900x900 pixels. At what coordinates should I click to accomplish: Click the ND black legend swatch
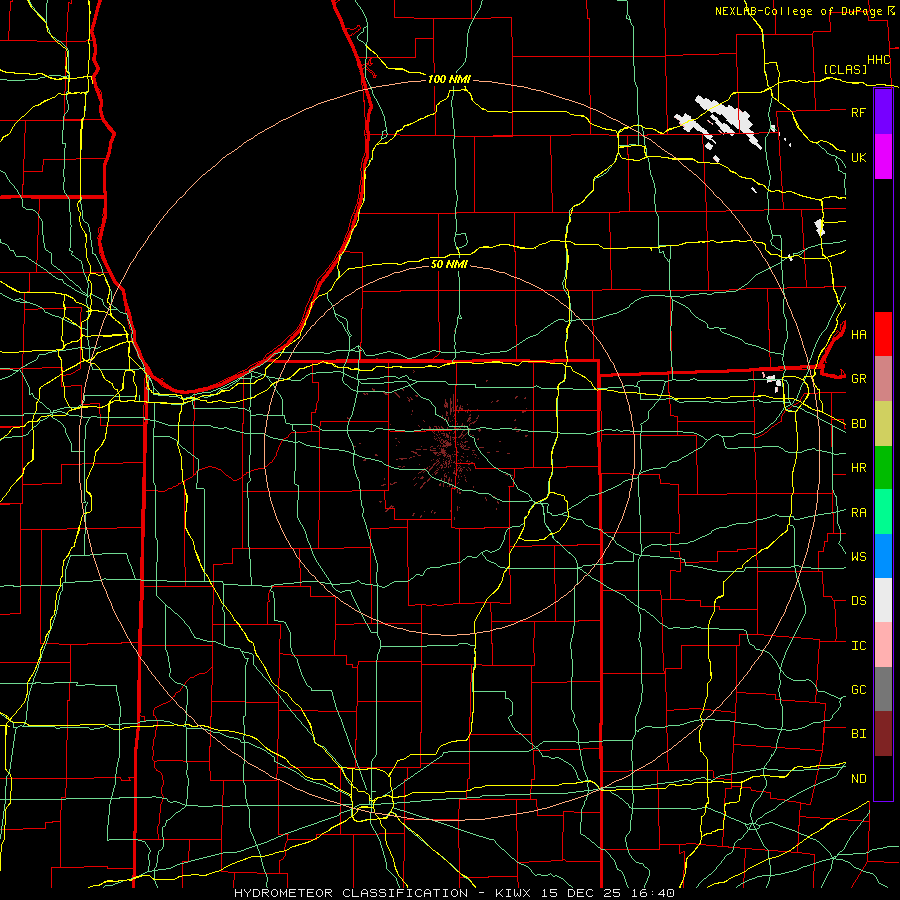883,778
